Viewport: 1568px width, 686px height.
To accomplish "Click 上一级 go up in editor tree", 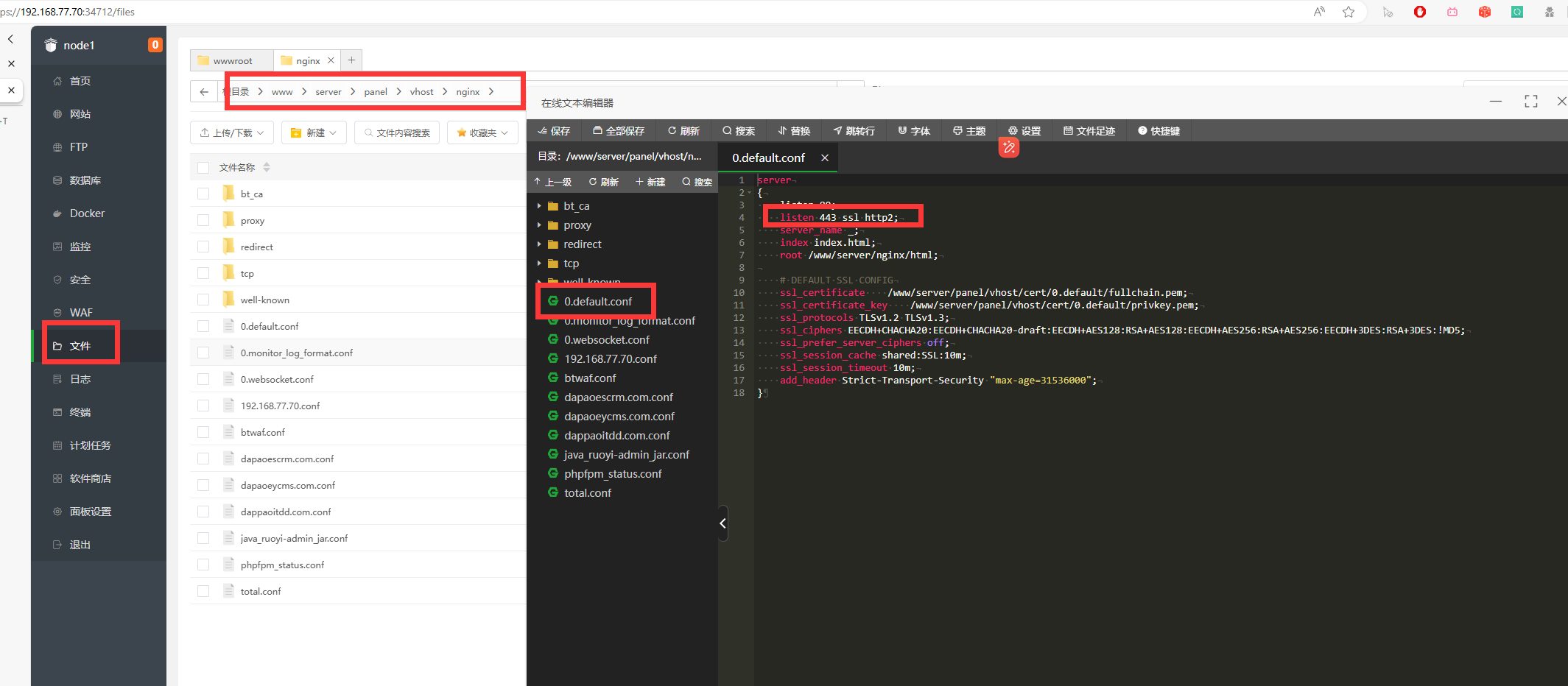I will pyautogui.click(x=553, y=182).
